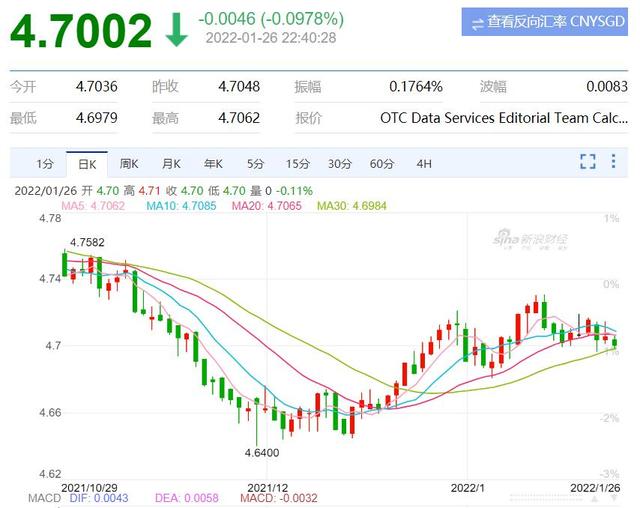Open the 60分 interval chart
640x508 pixels.
(x=382, y=163)
